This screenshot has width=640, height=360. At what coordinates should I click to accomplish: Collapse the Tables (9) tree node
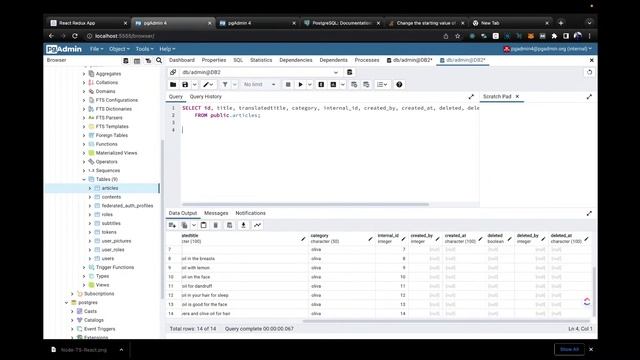[x=84, y=179]
